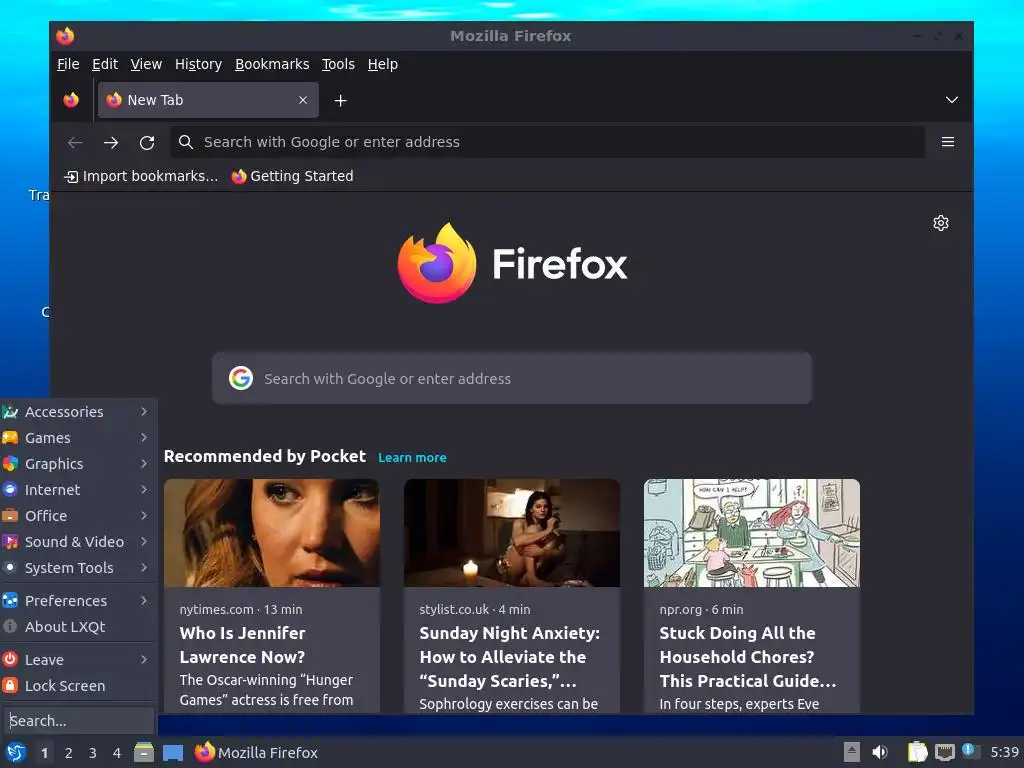Open Stuck Doing All the Household Chores article

click(x=748, y=657)
